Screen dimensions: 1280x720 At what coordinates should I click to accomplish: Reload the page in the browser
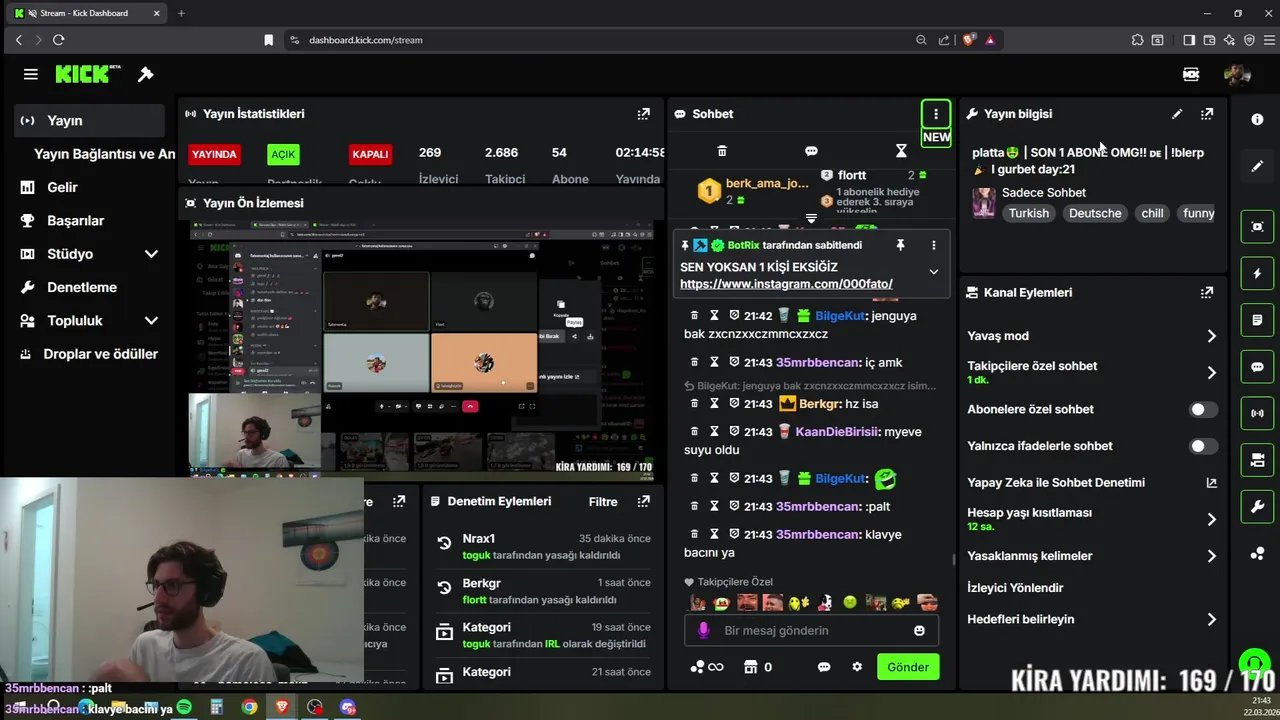[58, 40]
